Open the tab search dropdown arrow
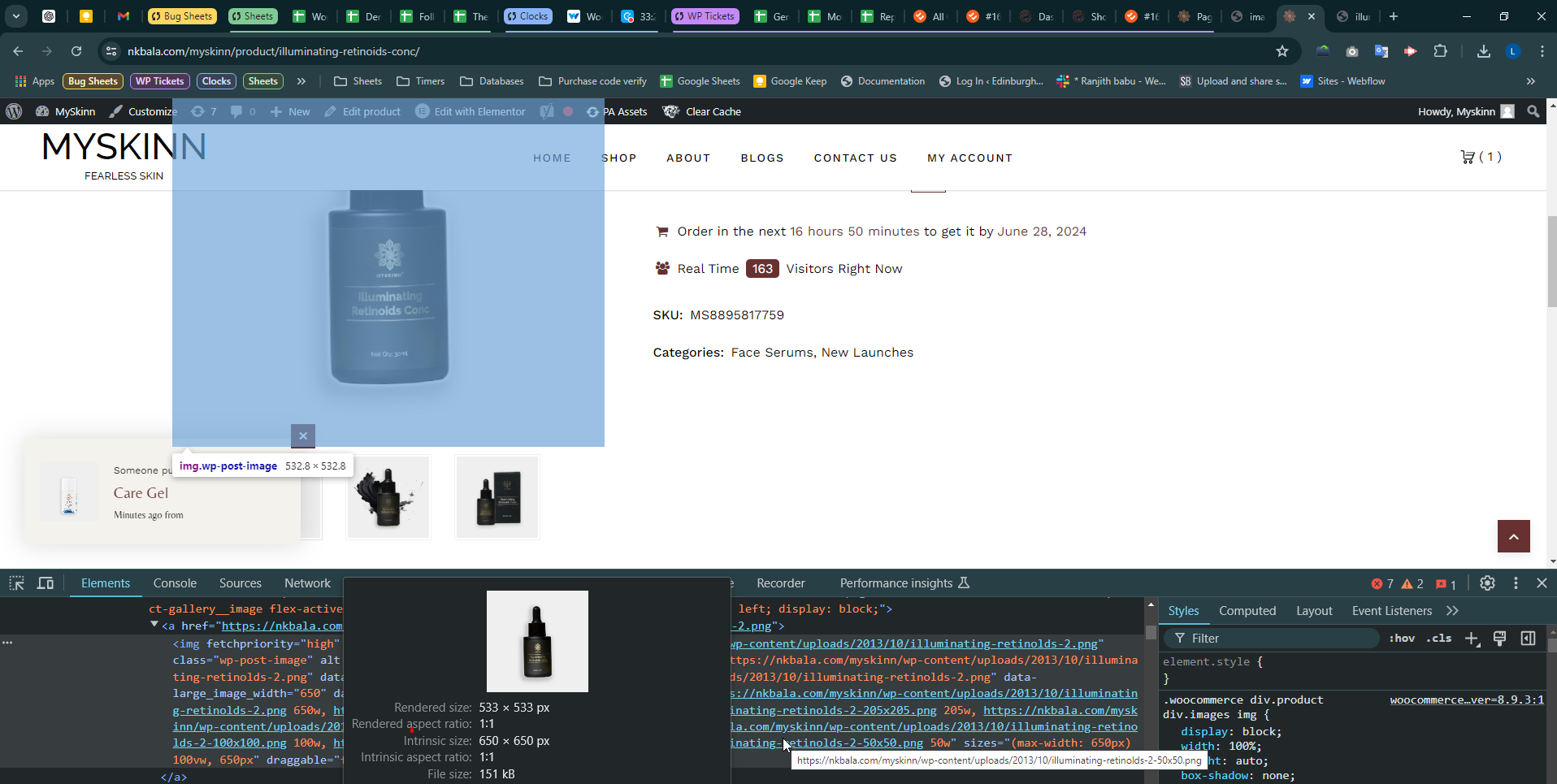The height and width of the screenshot is (784, 1557). (16, 16)
